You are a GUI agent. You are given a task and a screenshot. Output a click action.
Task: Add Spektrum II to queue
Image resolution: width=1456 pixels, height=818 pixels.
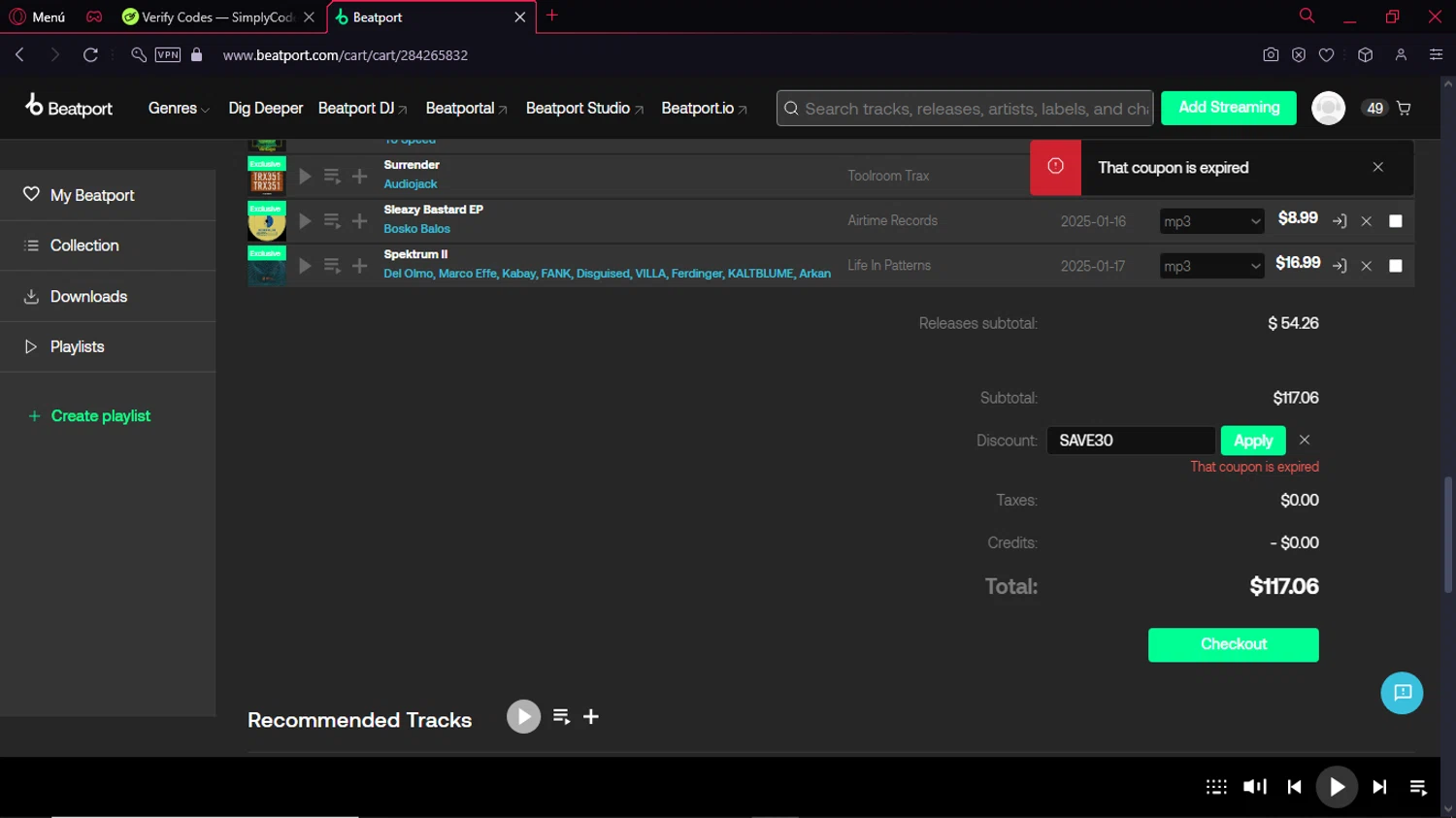pyautogui.click(x=332, y=266)
